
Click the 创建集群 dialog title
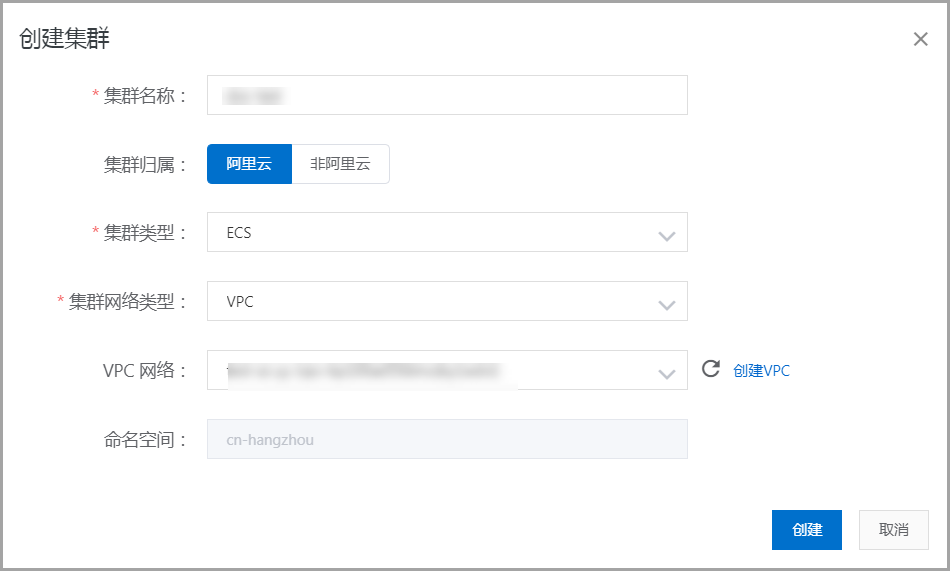click(64, 38)
